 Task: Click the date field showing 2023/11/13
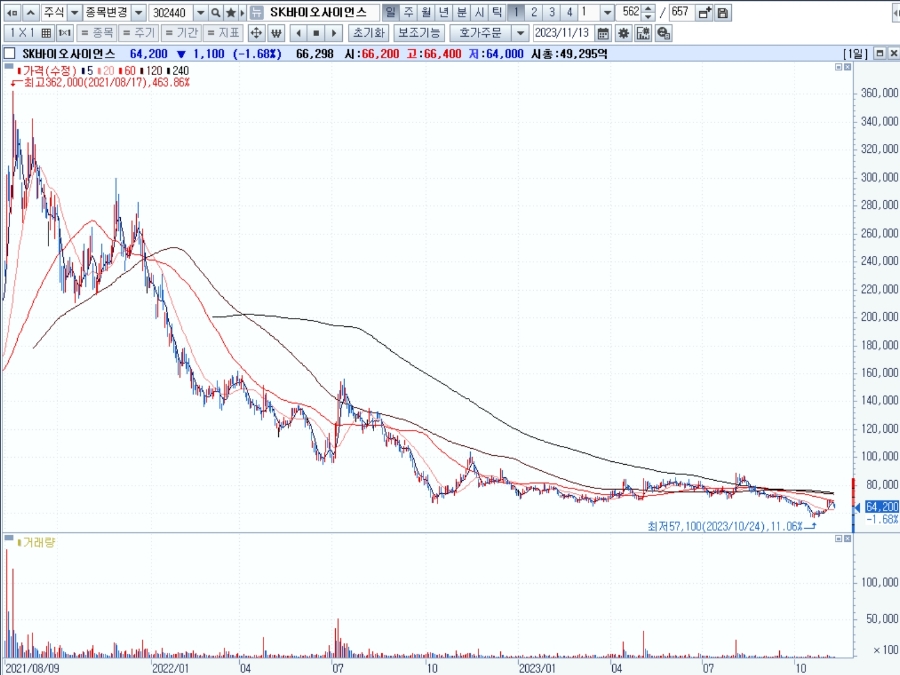pyautogui.click(x=564, y=33)
